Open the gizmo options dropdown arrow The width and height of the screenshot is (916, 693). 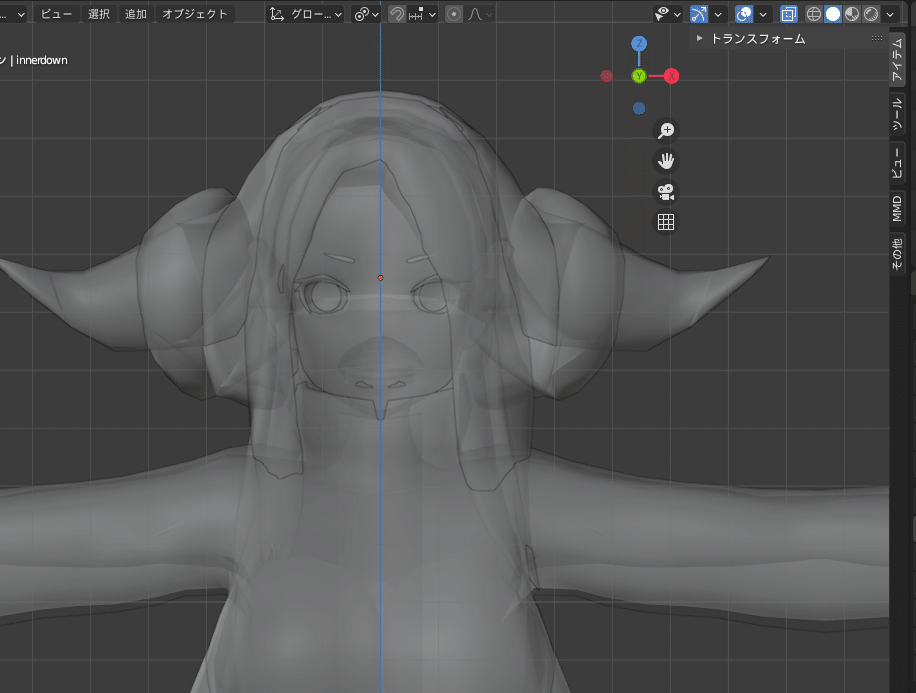718,14
